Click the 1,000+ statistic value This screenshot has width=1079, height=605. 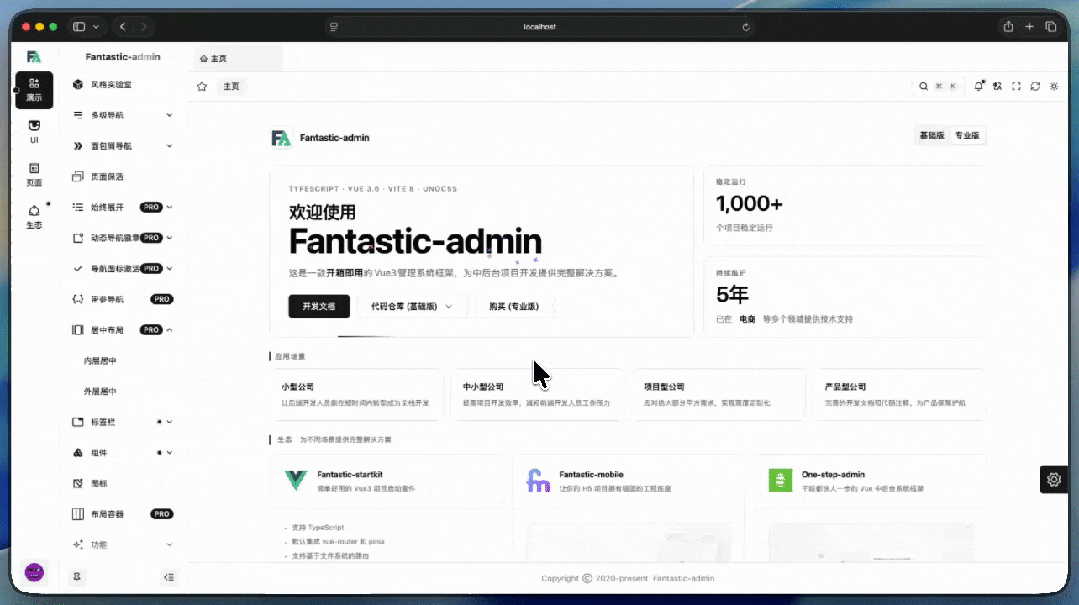tap(749, 204)
